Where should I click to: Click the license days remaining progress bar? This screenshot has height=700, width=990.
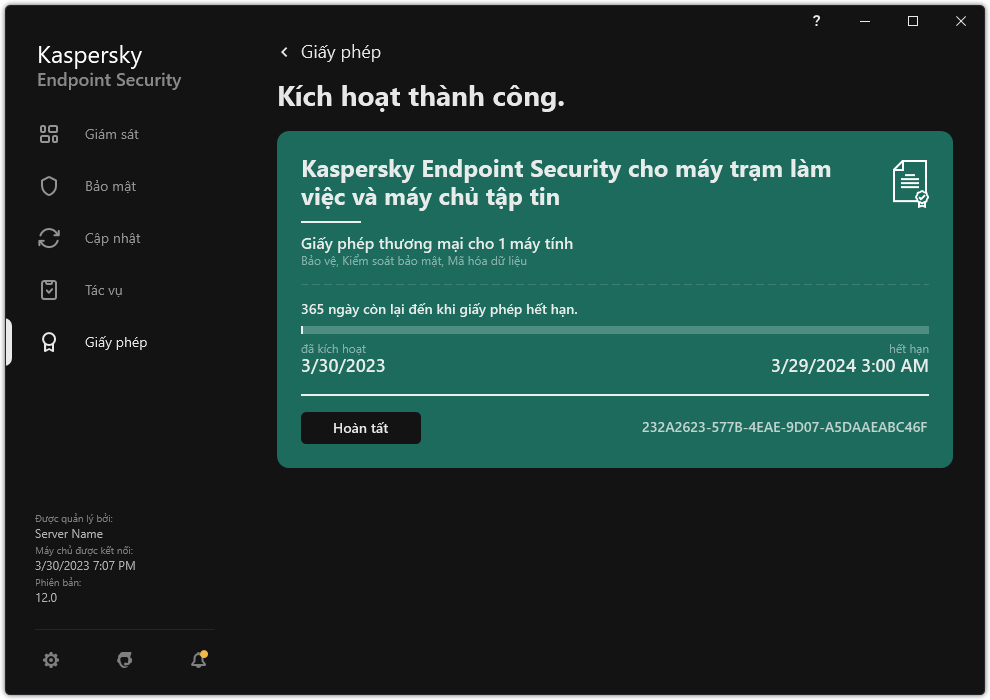[614, 329]
